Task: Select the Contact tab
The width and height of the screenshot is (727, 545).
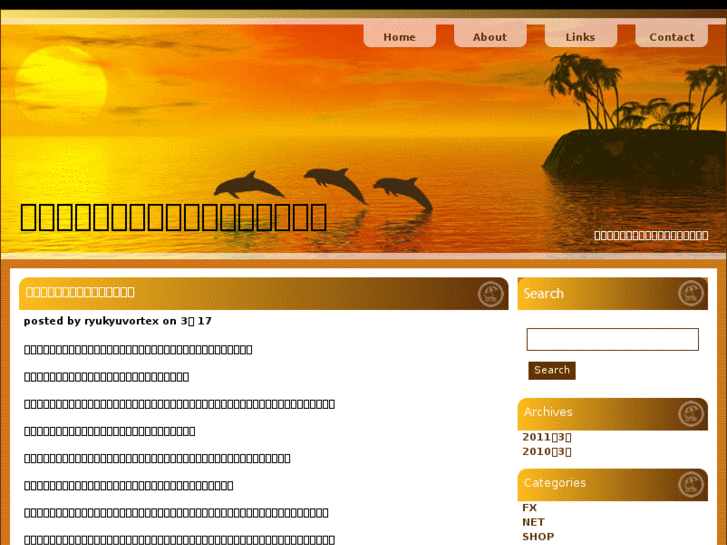Action: point(671,37)
